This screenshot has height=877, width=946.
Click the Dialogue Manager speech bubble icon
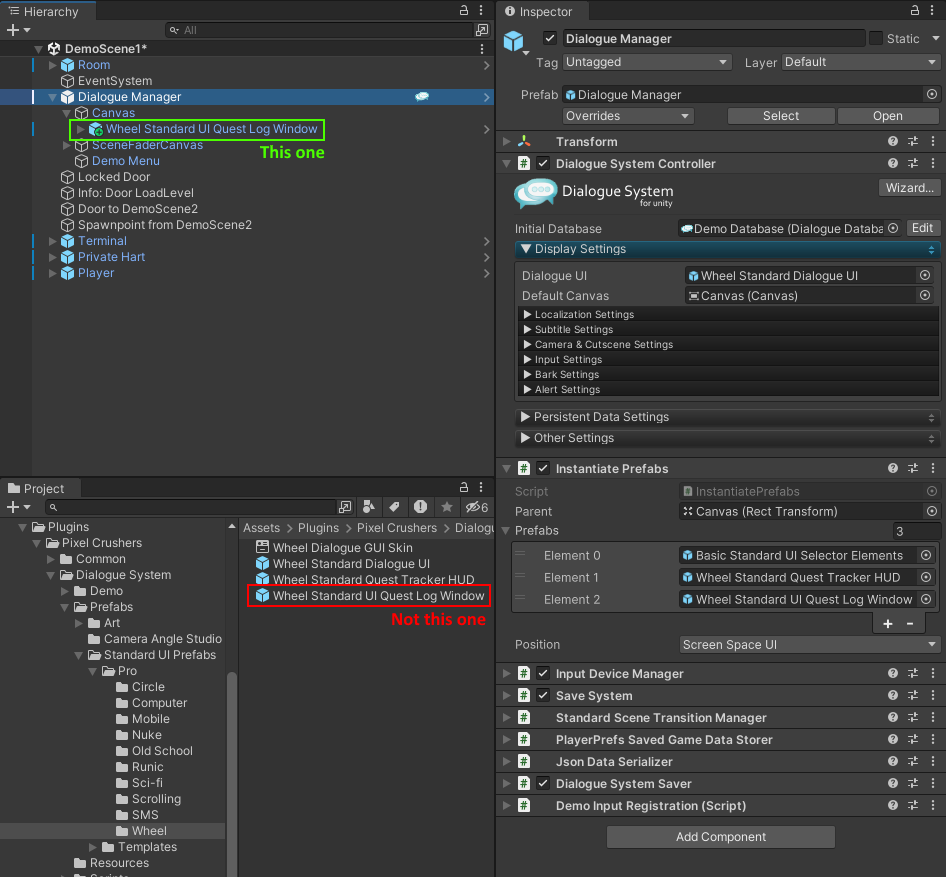[x=422, y=97]
